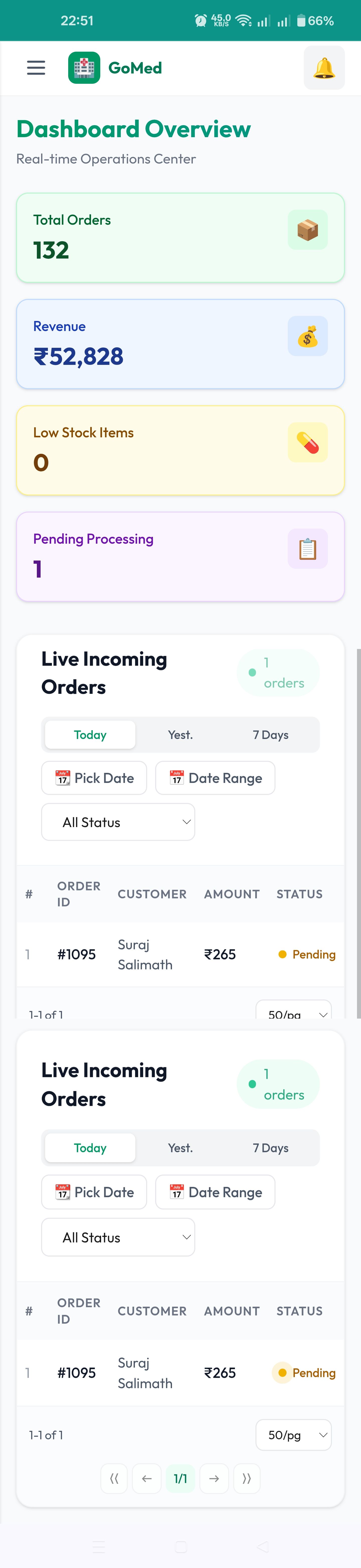The image size is (361, 1568).
Task: Tap the package icon on Total Orders
Action: point(307,230)
